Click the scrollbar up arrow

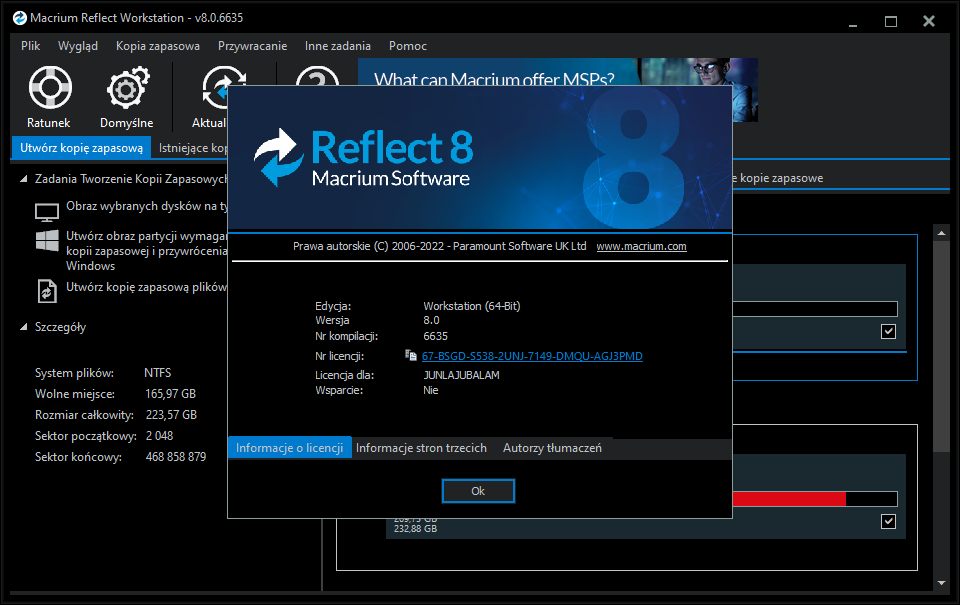(x=942, y=233)
